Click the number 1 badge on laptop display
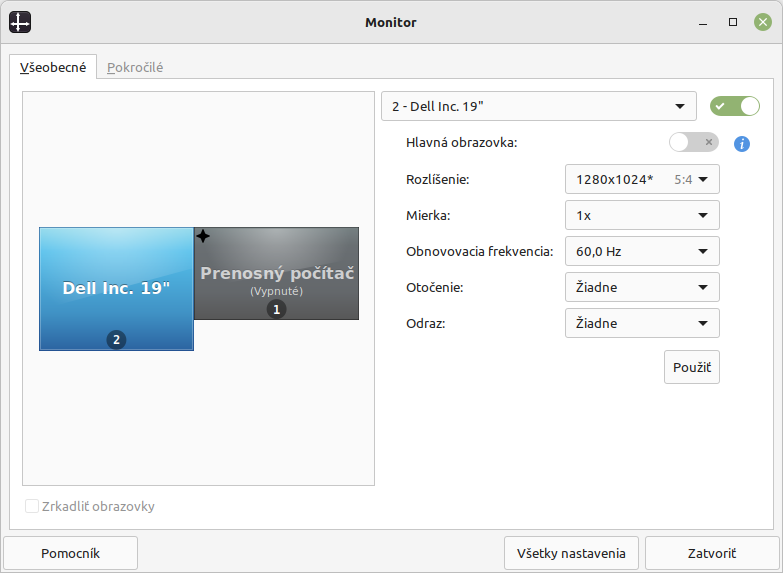The width and height of the screenshot is (783, 573). [277, 310]
